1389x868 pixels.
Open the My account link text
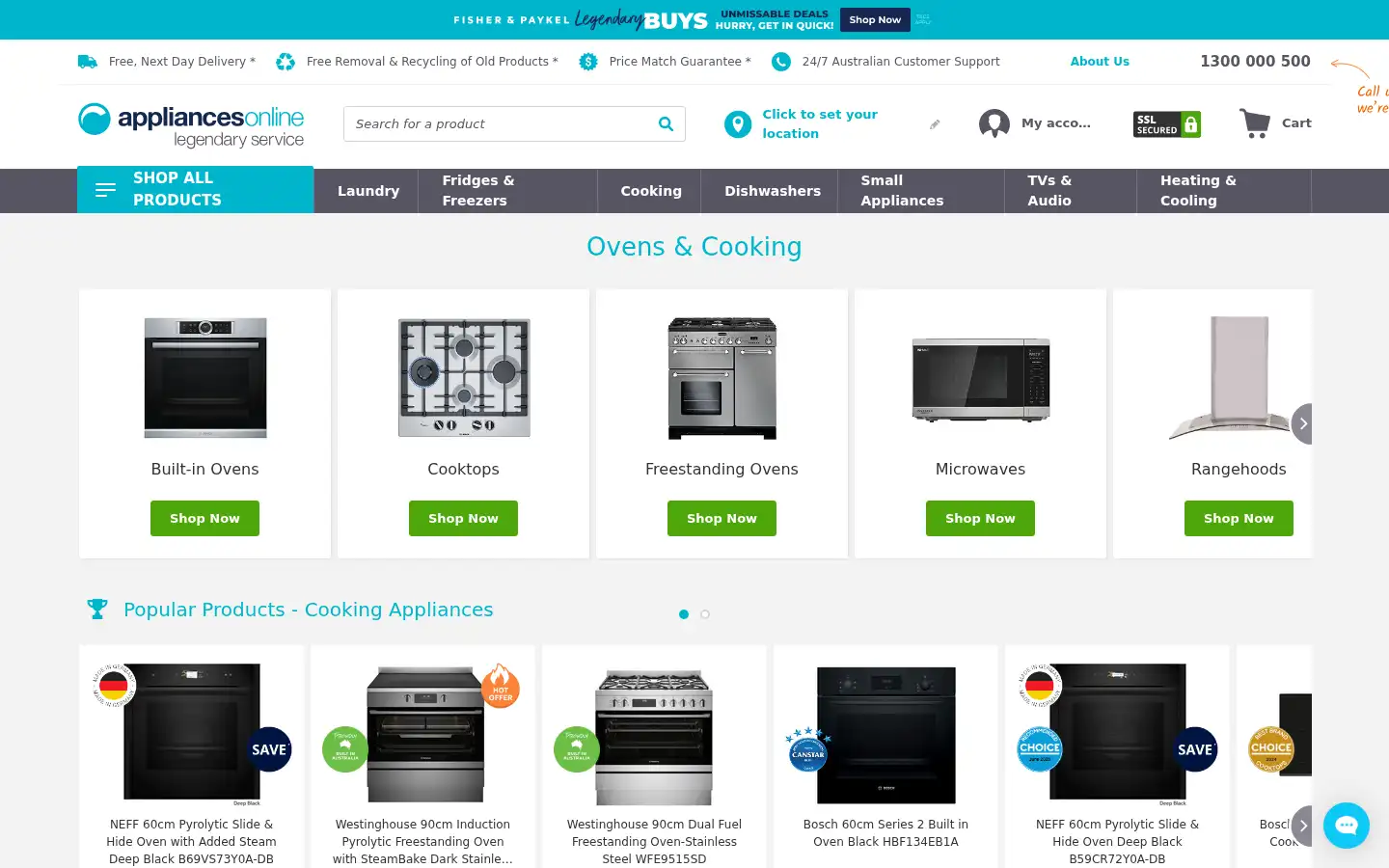1056,123
